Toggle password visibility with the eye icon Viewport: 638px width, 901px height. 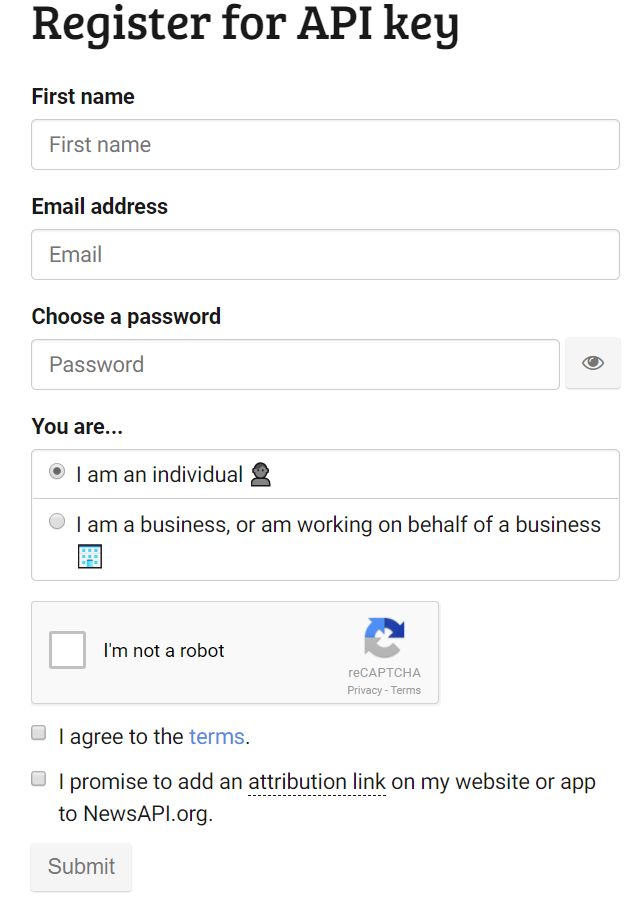[593, 363]
